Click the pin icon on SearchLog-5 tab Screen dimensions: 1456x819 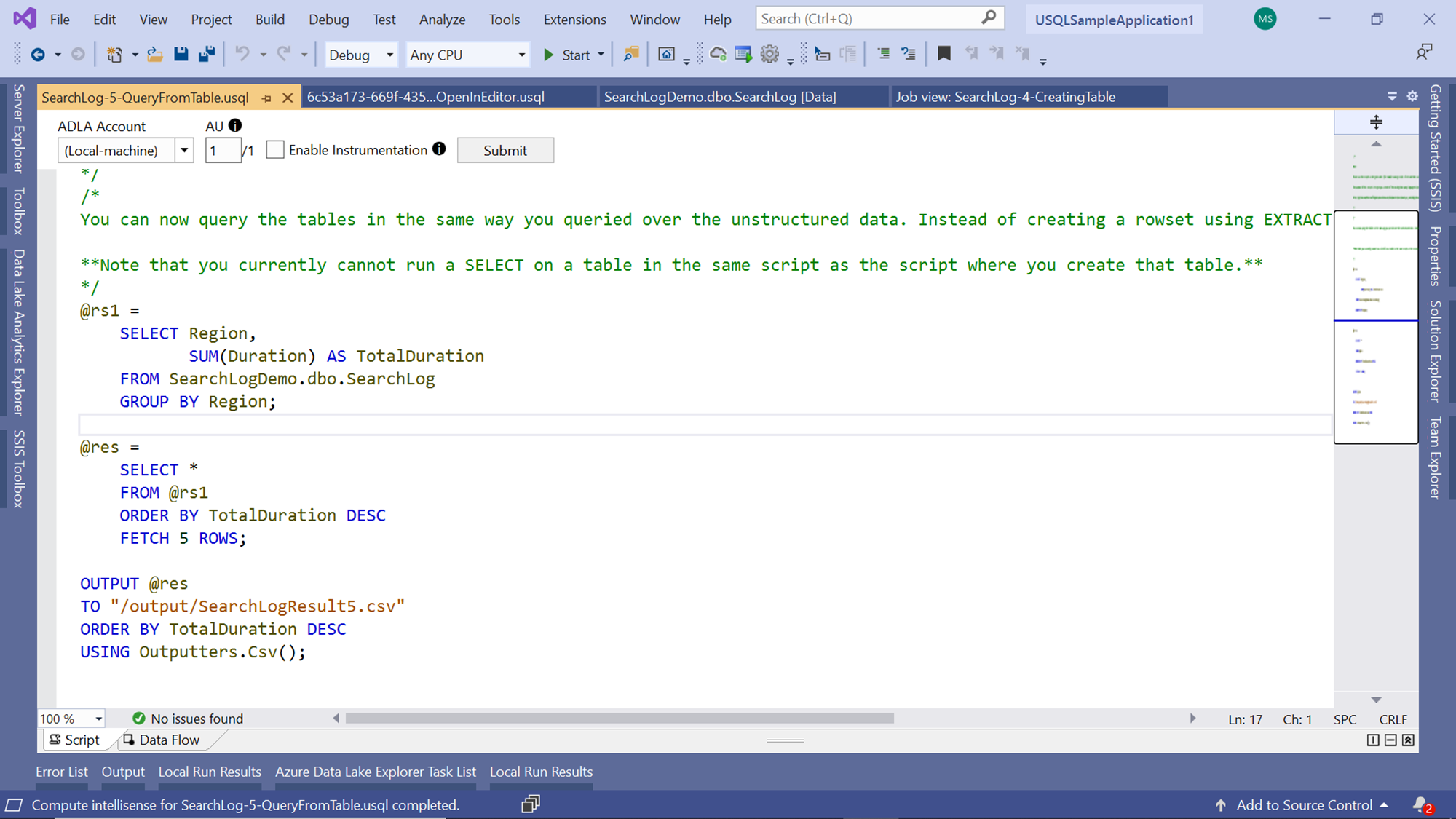(x=266, y=98)
